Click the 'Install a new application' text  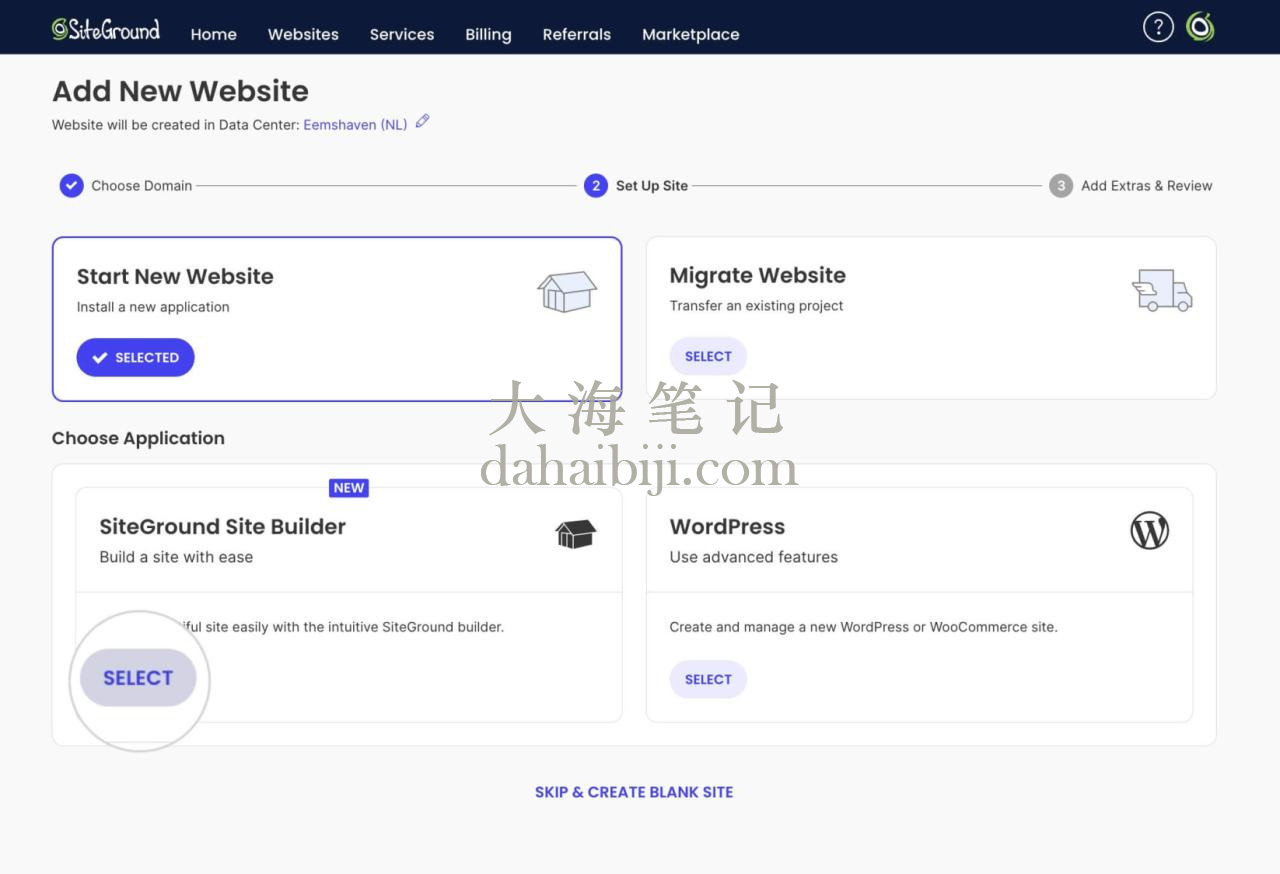pyautogui.click(x=153, y=307)
